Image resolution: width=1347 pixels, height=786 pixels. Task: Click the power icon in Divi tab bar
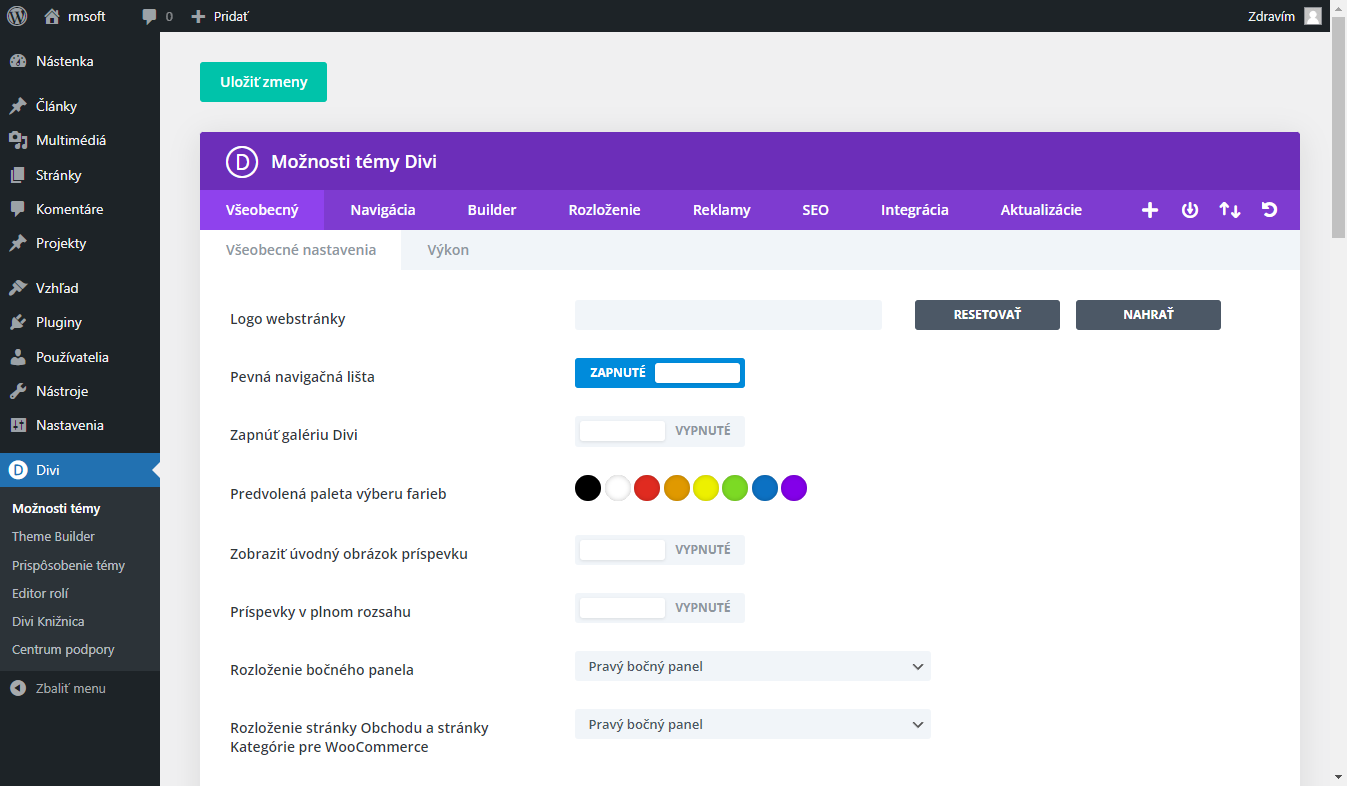[x=1190, y=210]
